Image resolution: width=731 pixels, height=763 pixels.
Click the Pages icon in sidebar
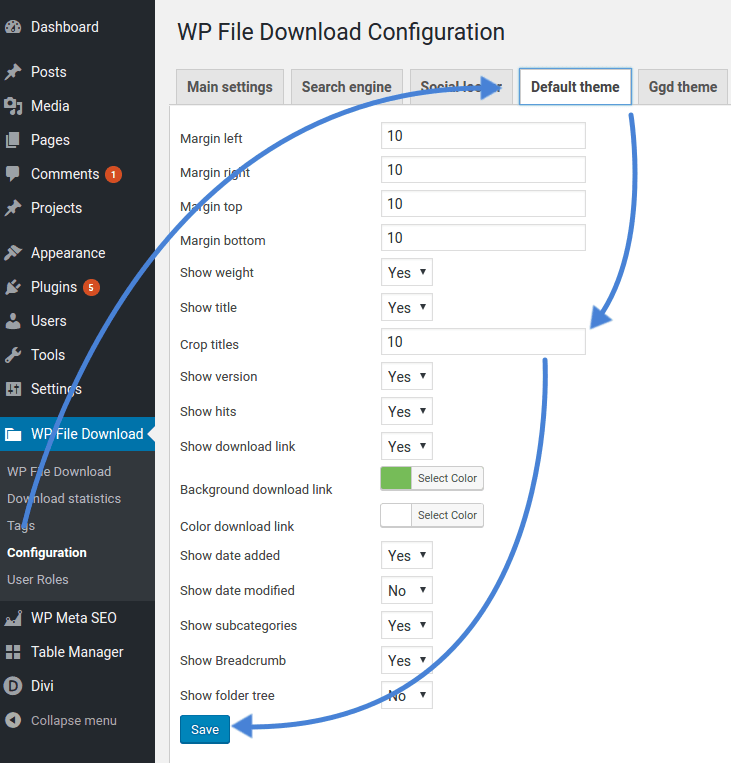tap(13, 140)
